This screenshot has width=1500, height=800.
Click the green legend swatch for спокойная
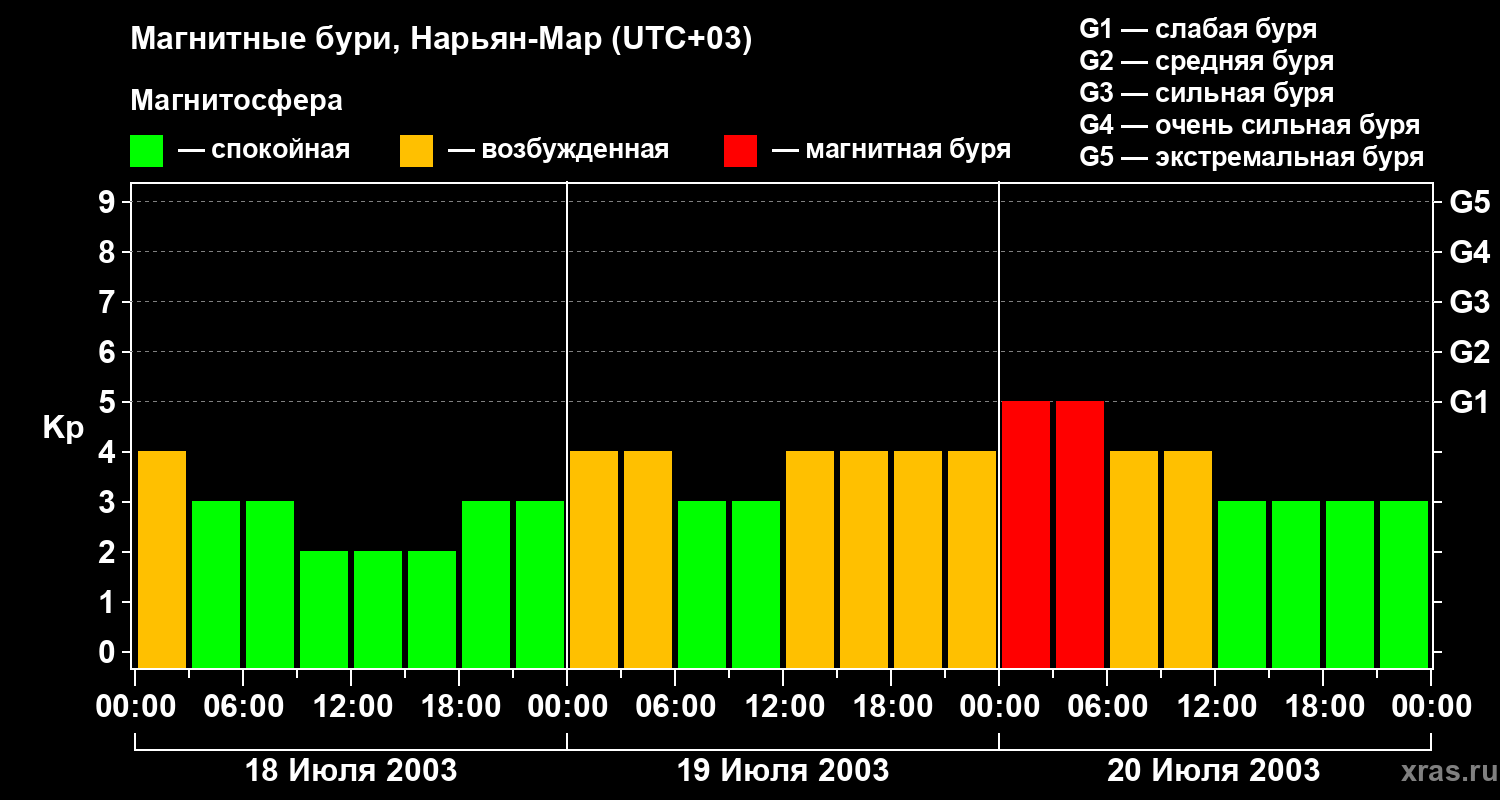[146, 151]
